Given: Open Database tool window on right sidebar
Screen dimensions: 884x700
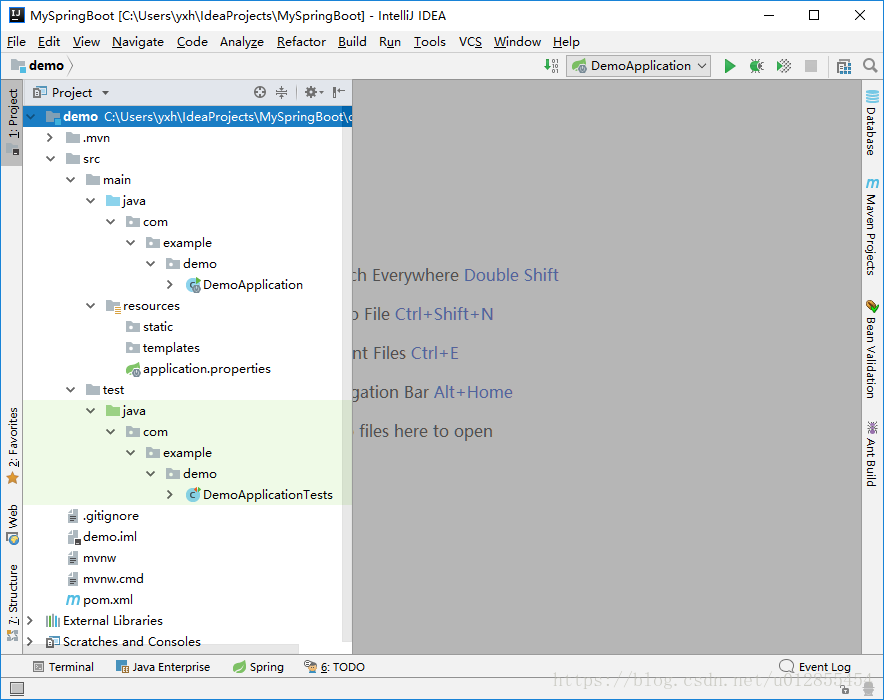Looking at the screenshot, I should coord(872,123).
